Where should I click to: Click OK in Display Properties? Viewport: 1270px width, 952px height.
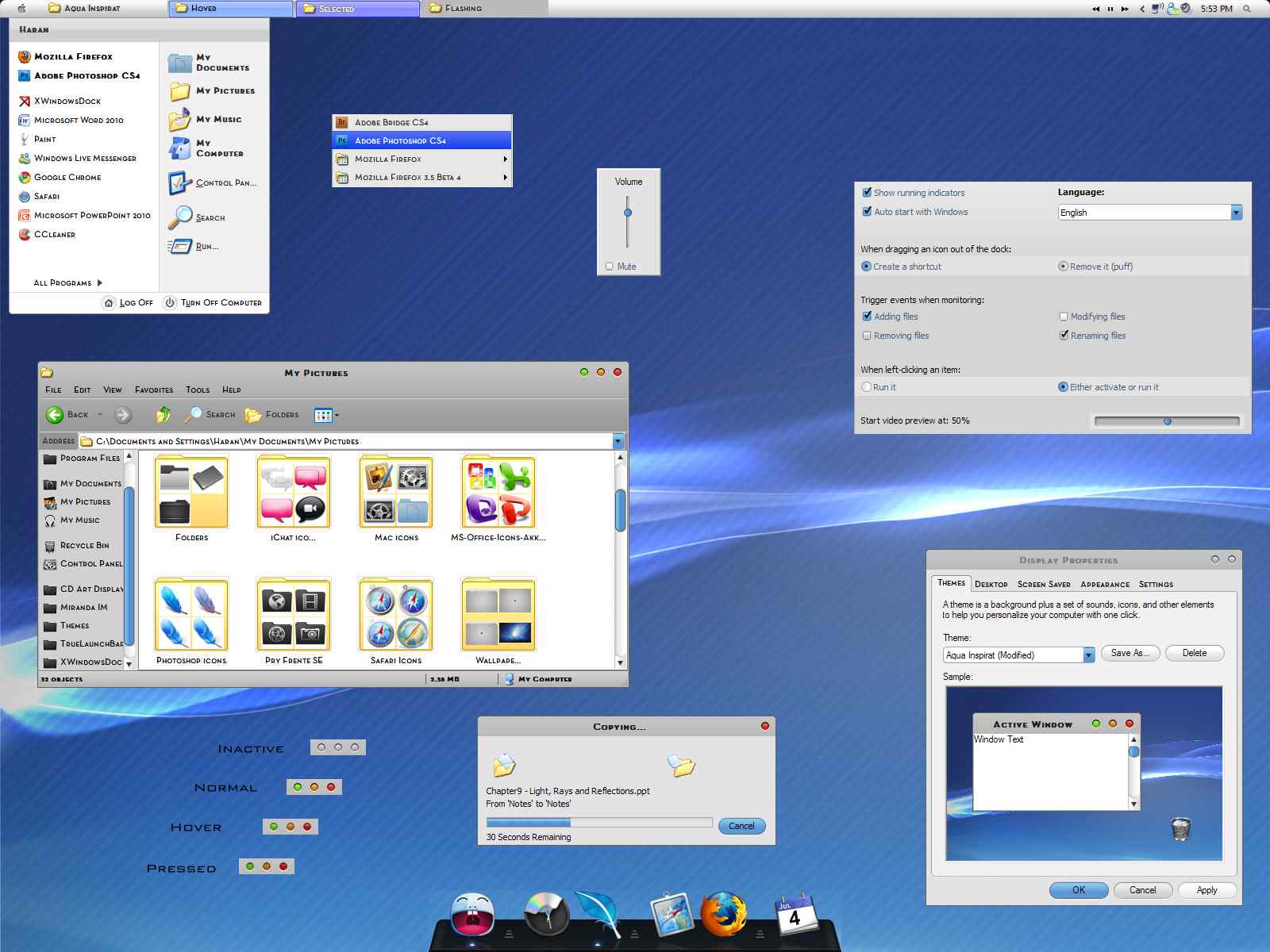[x=1079, y=890]
